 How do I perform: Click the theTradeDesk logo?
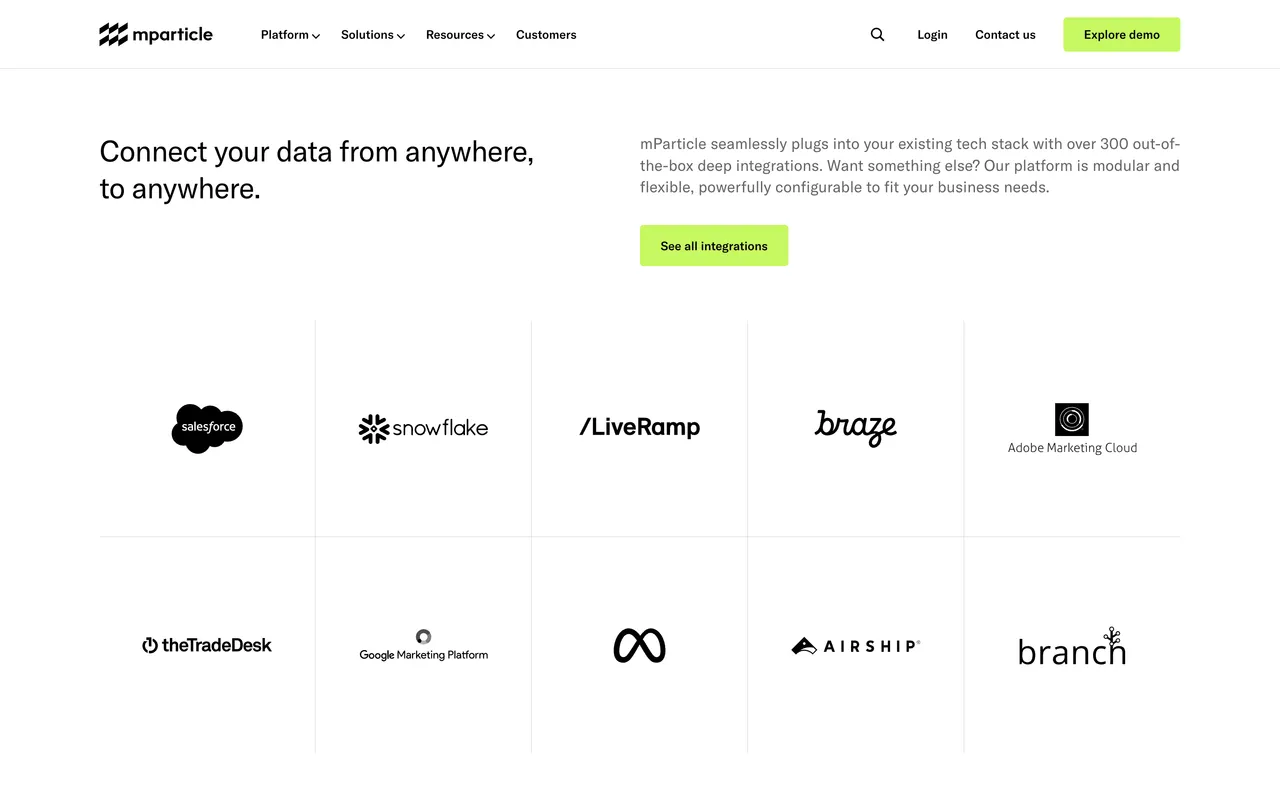coord(207,645)
